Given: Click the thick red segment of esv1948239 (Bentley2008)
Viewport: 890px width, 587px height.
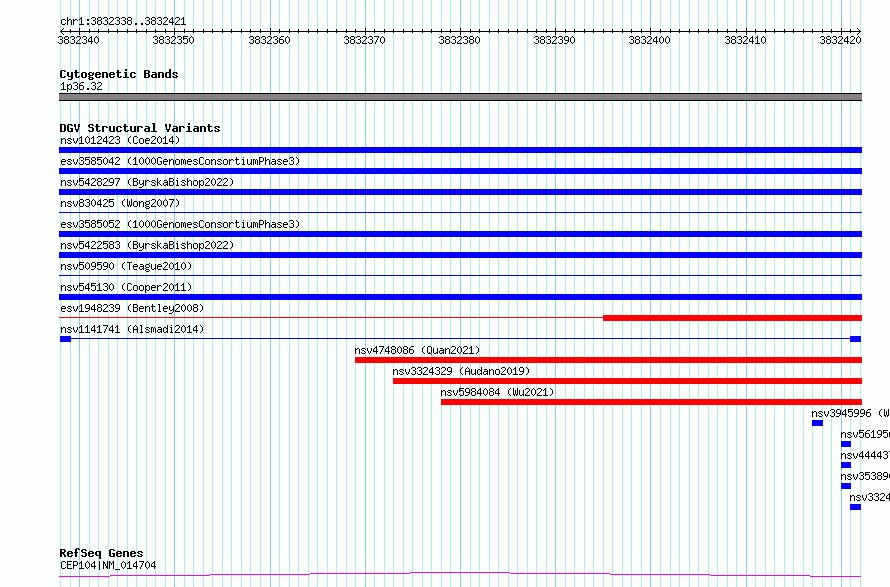Looking at the screenshot, I should tap(732, 318).
